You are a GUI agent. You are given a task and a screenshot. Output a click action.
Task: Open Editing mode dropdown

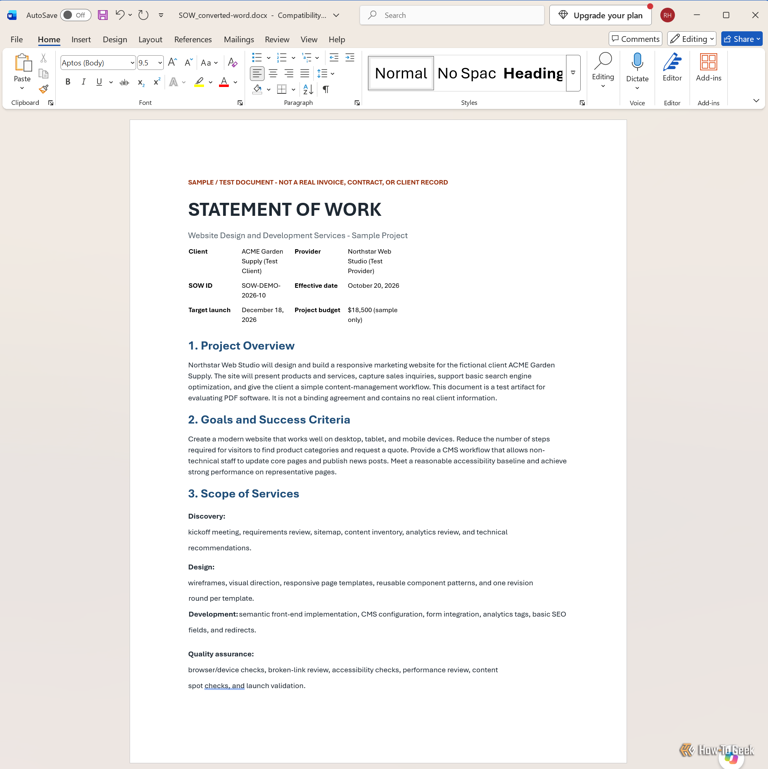pyautogui.click(x=691, y=39)
